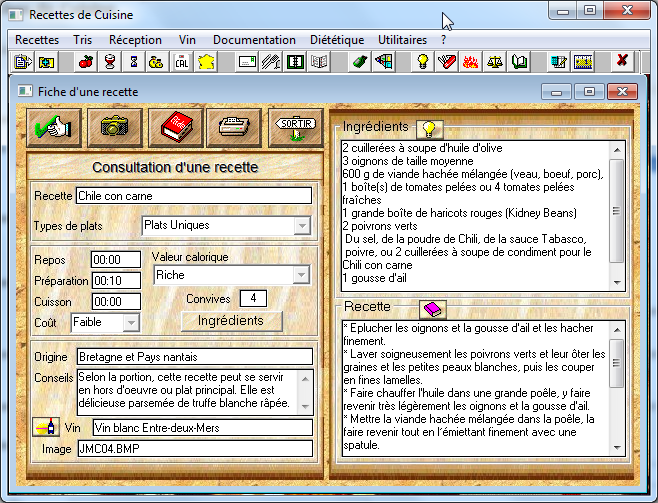Click the Origine field
This screenshot has height=503, width=658.
(195, 357)
